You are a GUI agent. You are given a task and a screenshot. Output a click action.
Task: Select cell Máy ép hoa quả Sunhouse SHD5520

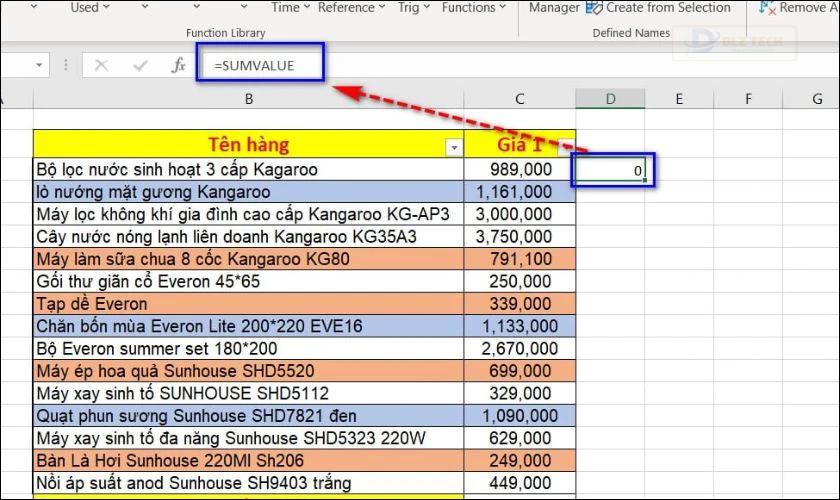pyautogui.click(x=249, y=371)
